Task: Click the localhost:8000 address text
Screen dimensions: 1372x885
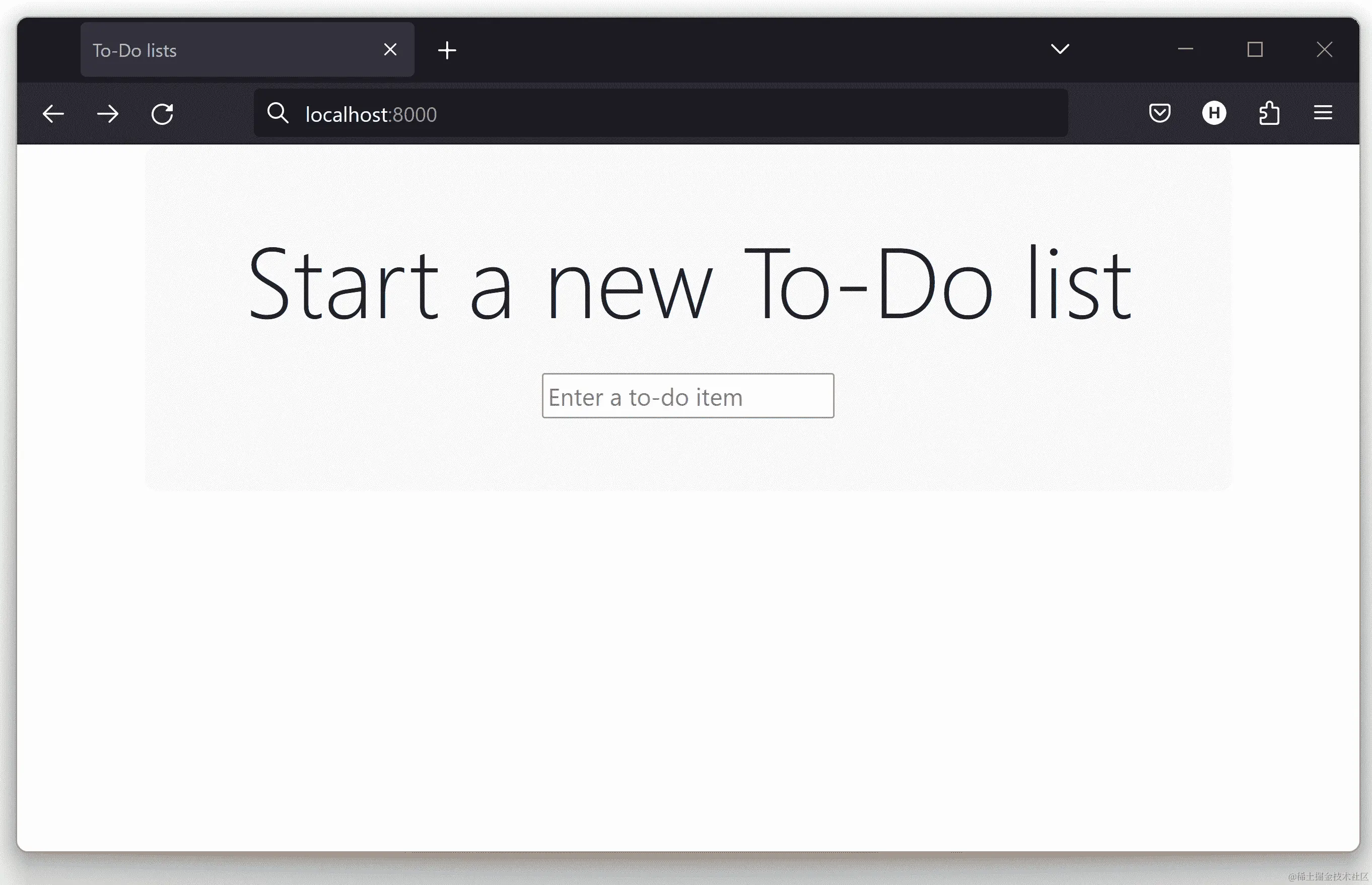Action: (x=371, y=114)
